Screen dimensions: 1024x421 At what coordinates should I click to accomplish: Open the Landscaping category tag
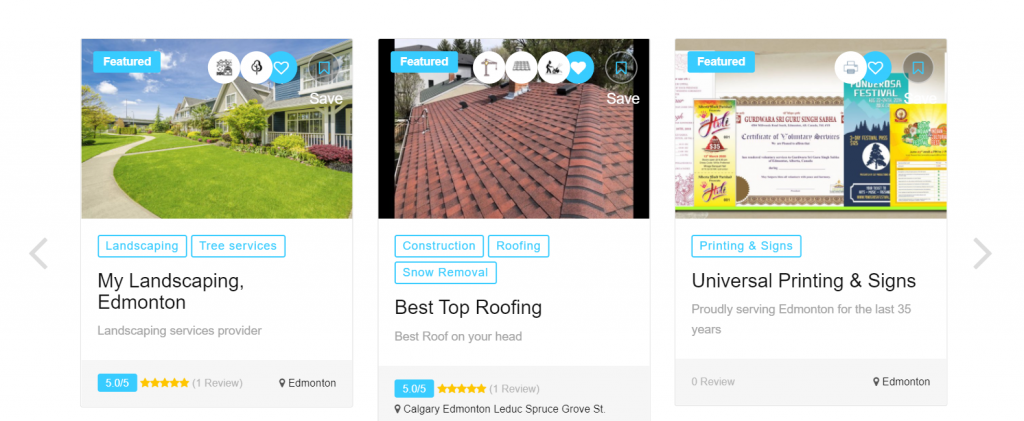pos(142,246)
